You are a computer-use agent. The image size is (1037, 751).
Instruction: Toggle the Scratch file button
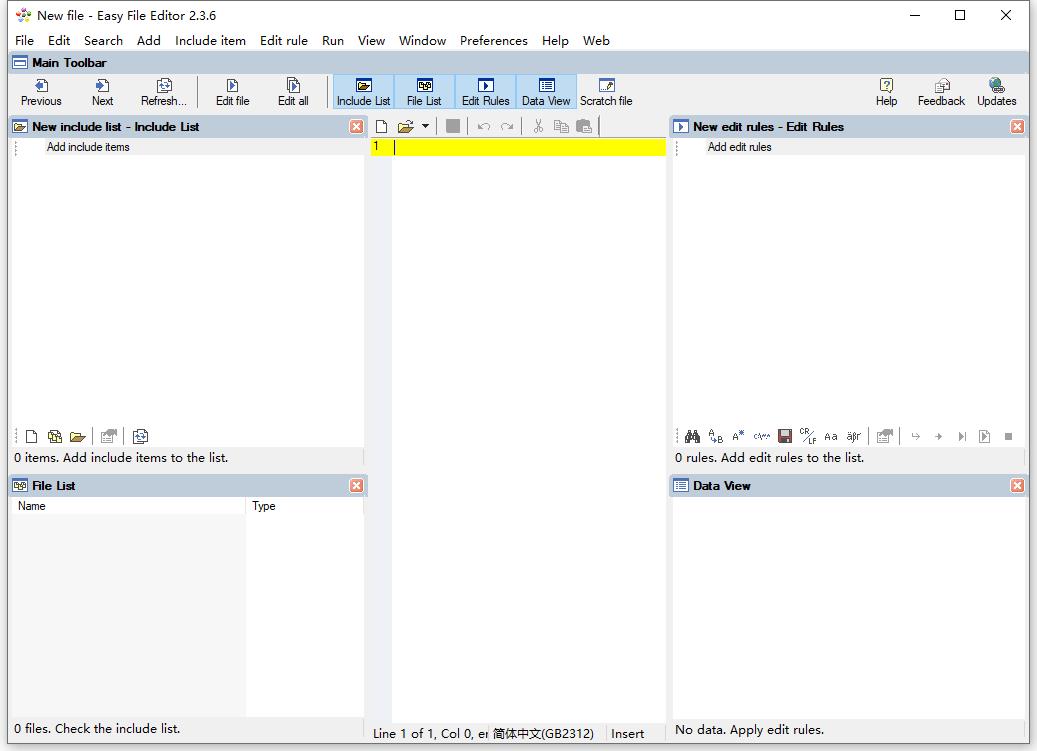point(606,93)
